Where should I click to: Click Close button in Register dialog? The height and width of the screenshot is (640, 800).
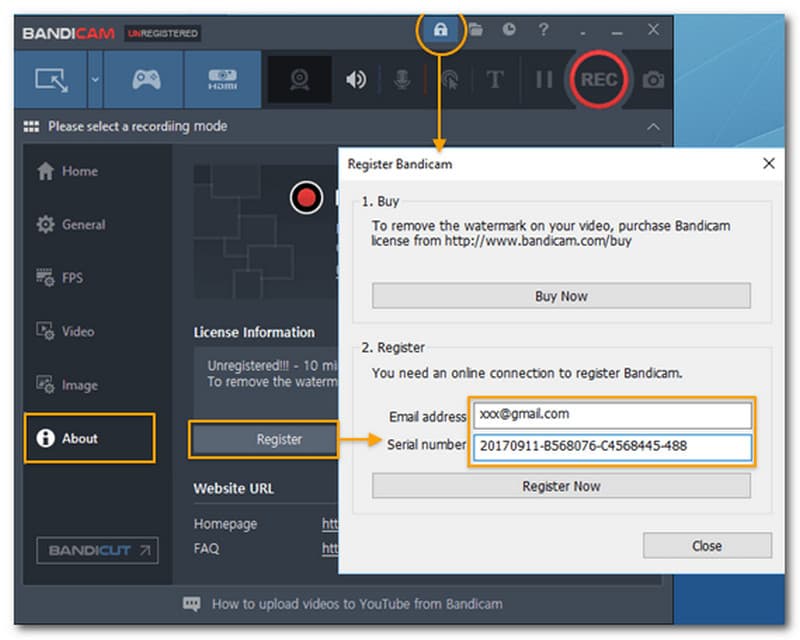point(707,546)
